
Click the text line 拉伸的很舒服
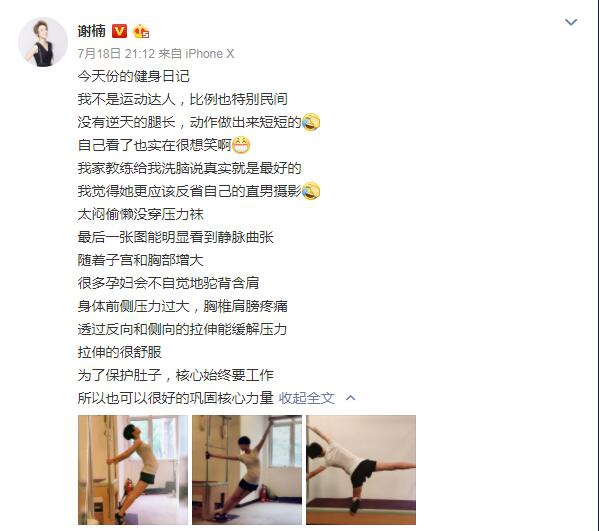tap(120, 352)
